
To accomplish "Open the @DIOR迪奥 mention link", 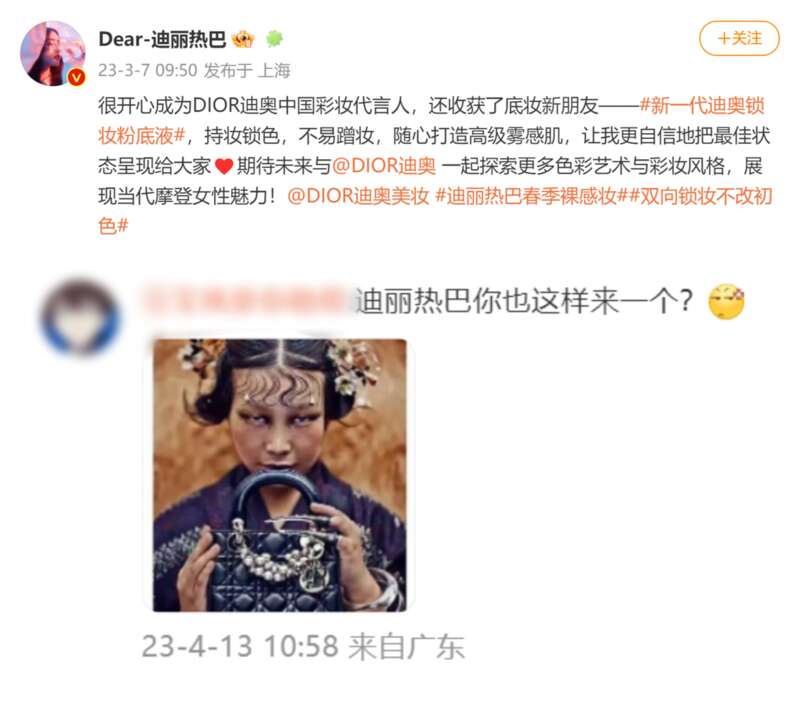I will 384,166.
